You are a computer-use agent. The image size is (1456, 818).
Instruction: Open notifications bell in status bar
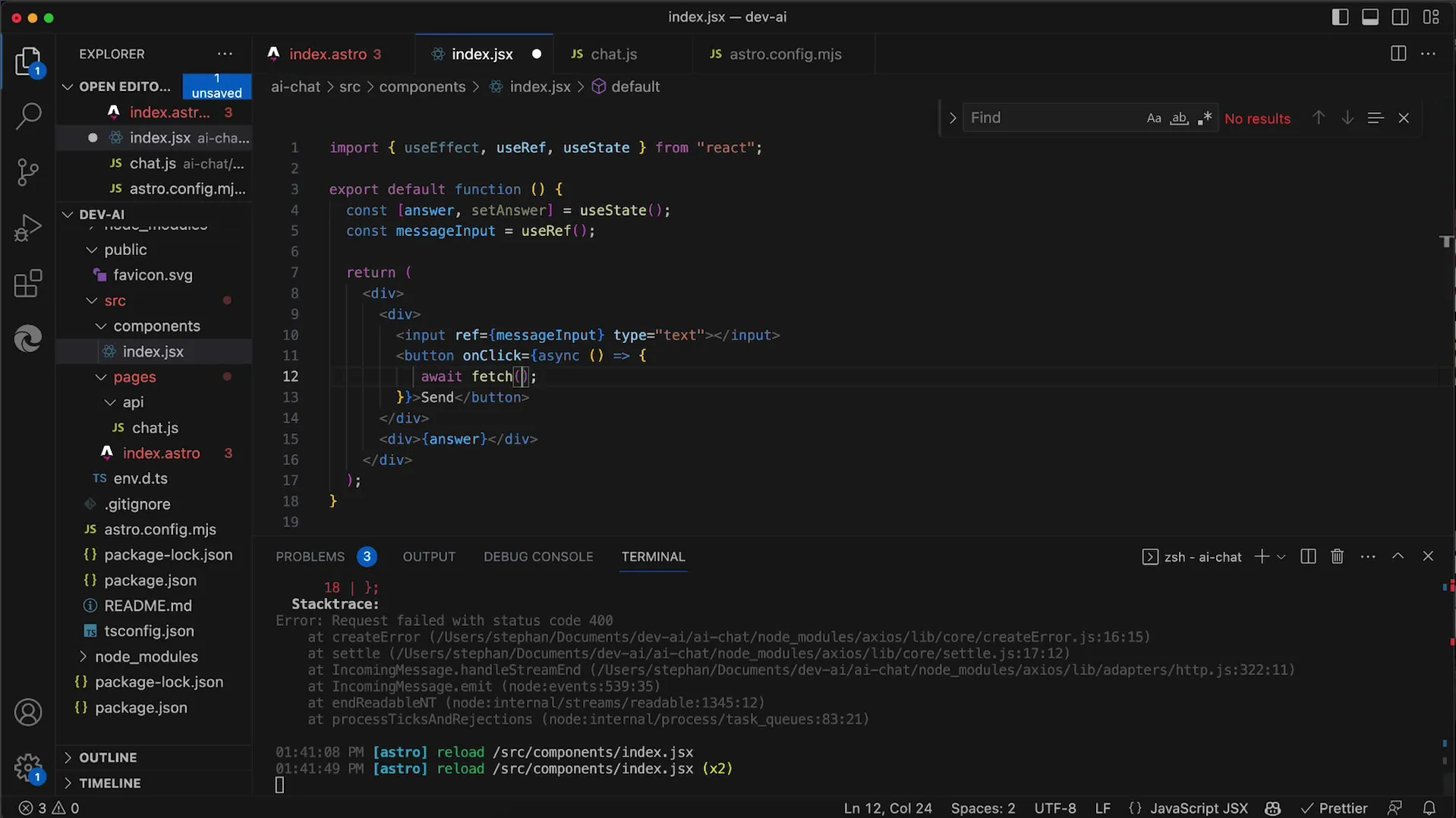pos(1429,808)
